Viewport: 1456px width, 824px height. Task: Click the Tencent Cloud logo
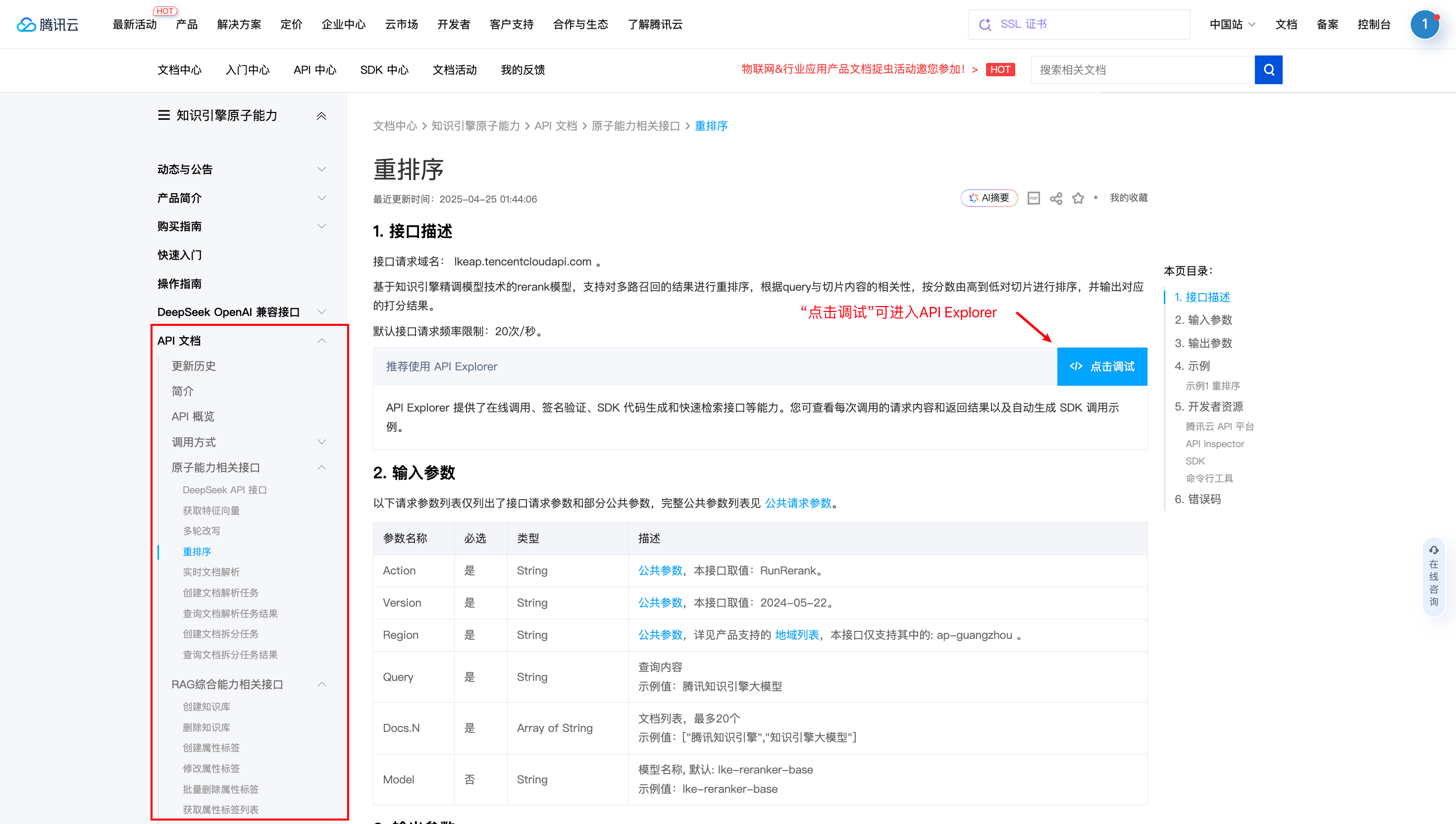[48, 24]
